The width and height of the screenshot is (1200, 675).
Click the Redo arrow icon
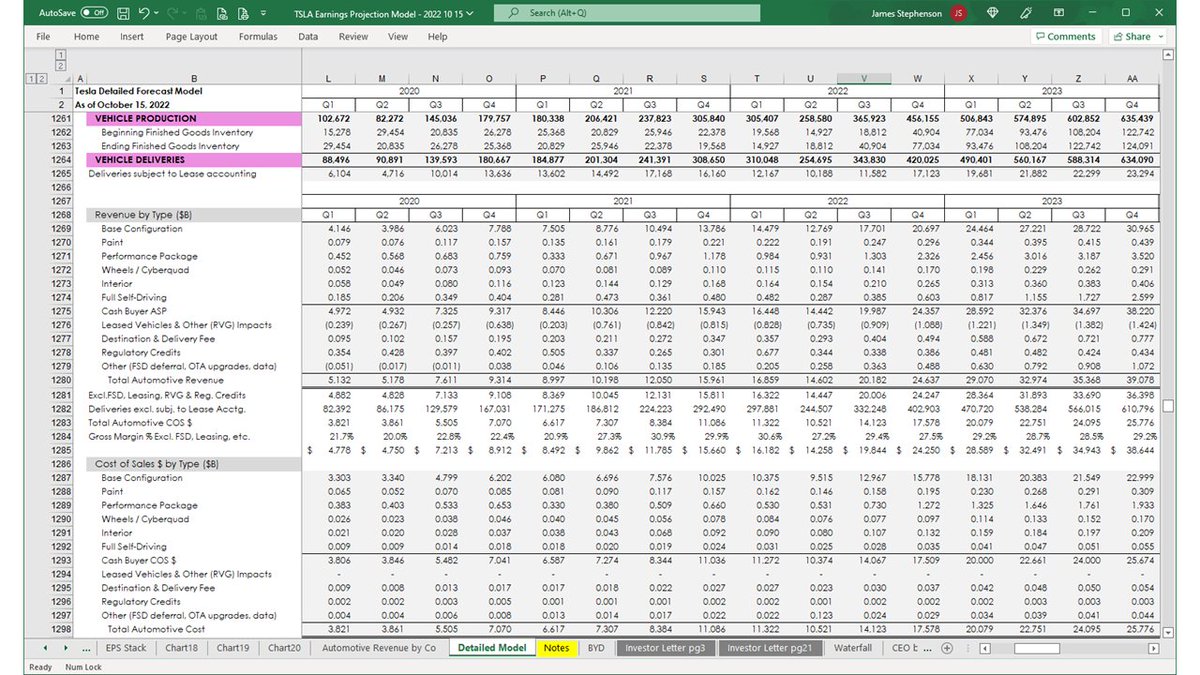click(175, 13)
